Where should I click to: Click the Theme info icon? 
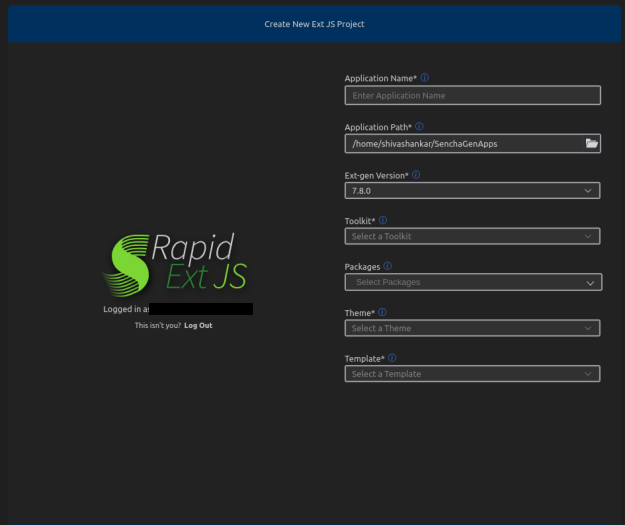382,312
